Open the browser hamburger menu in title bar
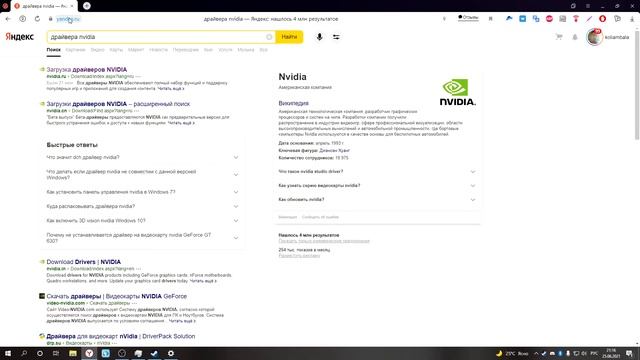The width and height of the screenshot is (640, 360). tap(588, 6)
